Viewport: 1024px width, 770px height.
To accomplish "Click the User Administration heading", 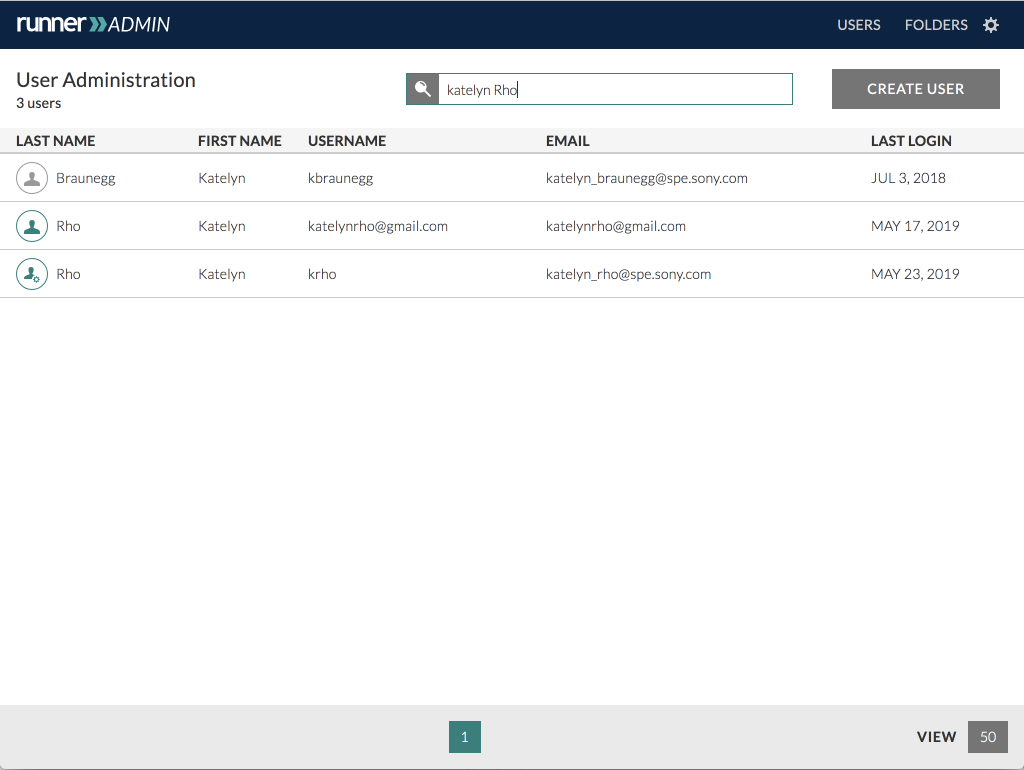I will pyautogui.click(x=106, y=80).
